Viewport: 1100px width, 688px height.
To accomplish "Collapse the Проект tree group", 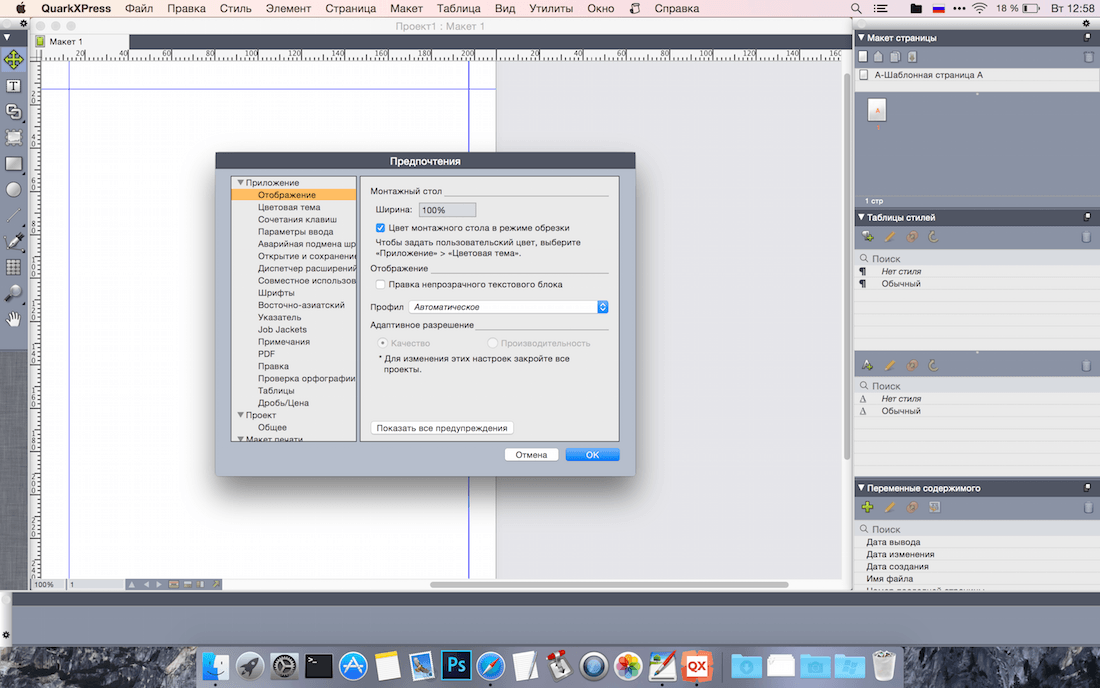I will click(241, 415).
